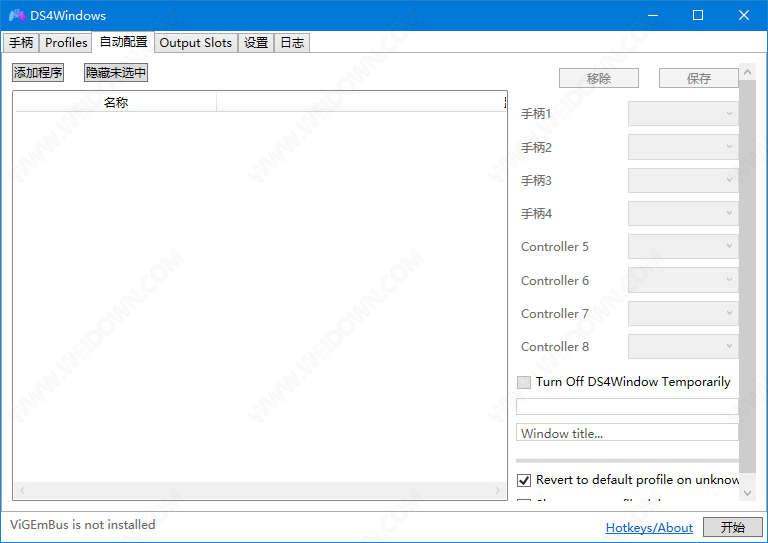Open the Controller 7 profile dropdown
Image resolution: width=768 pixels, height=543 pixels.
683,313
